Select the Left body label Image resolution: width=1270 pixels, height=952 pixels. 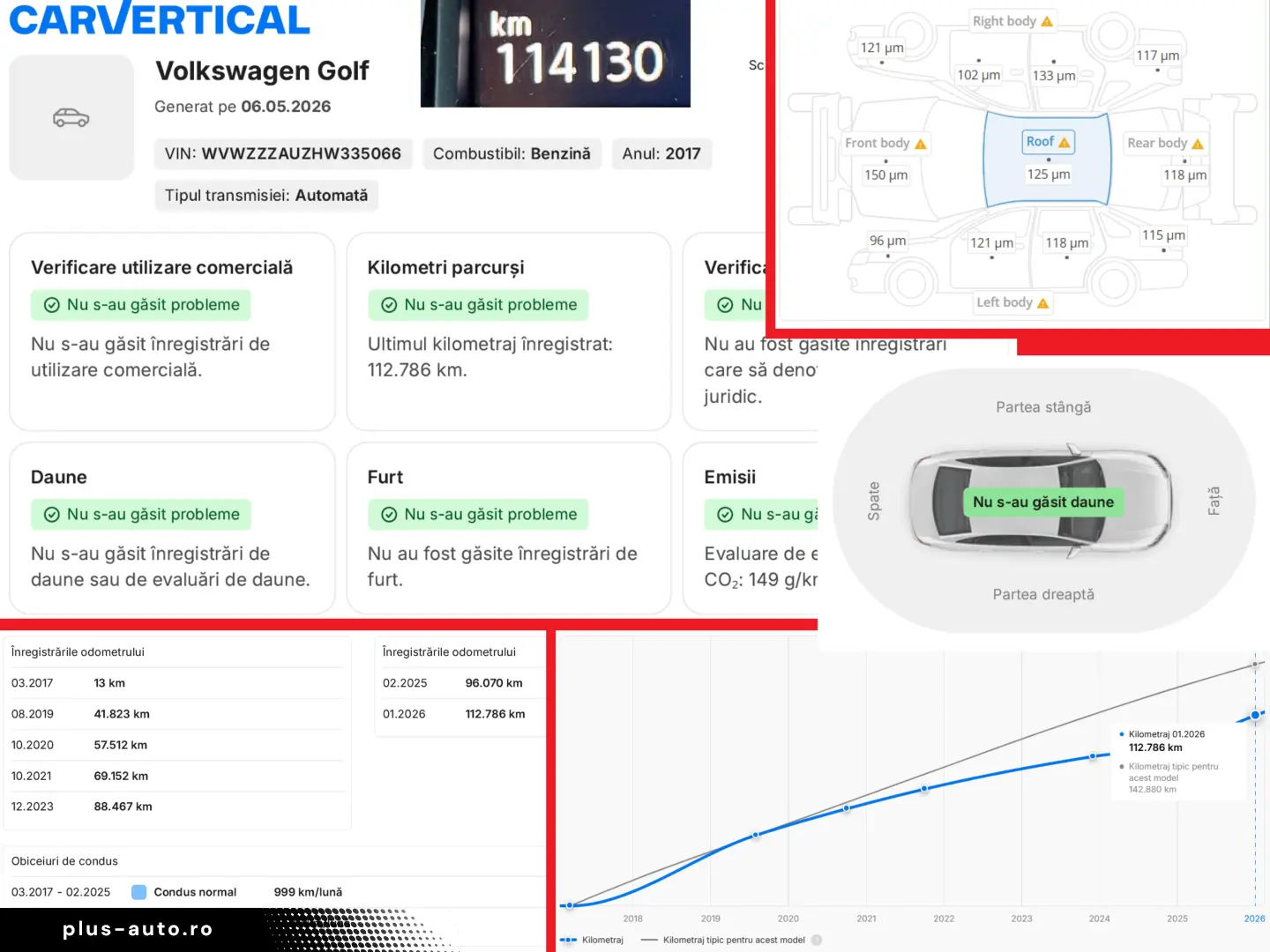(1012, 303)
